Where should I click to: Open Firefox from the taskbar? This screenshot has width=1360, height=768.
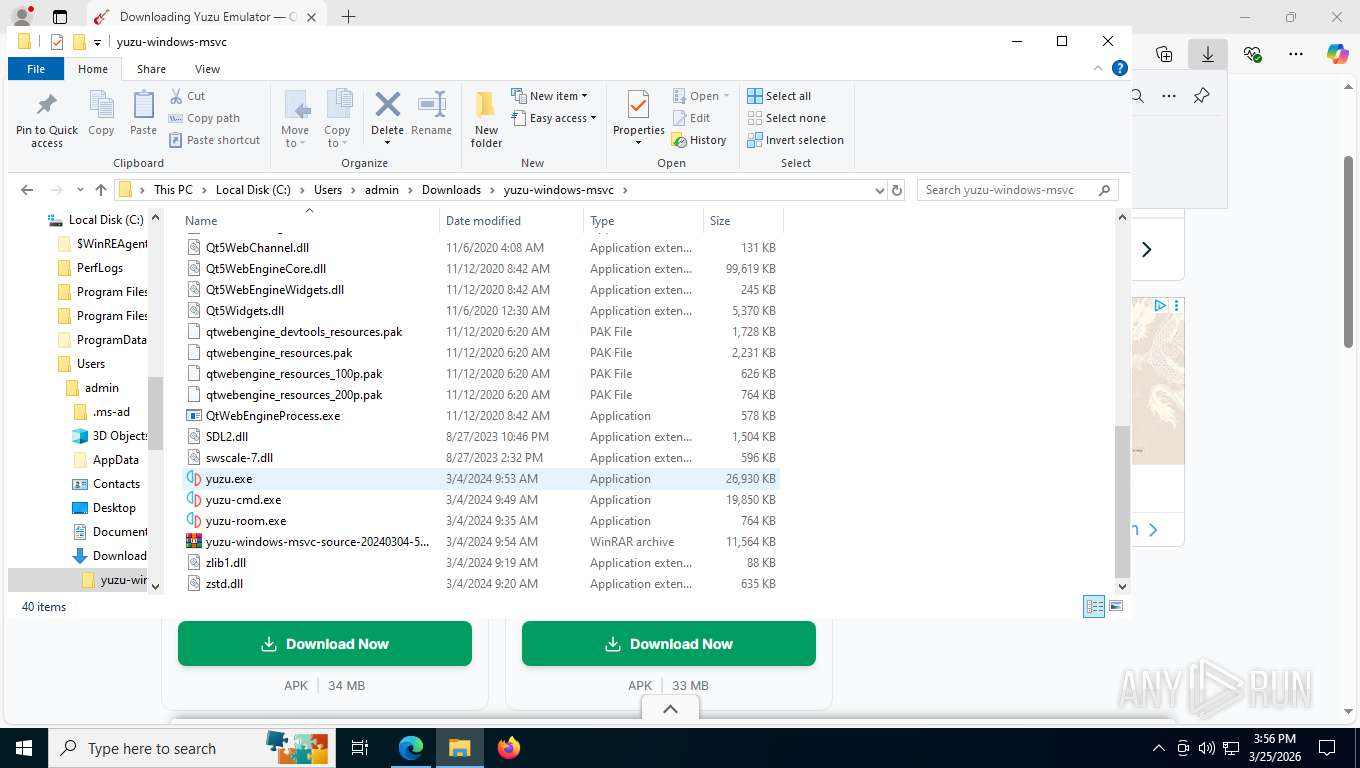coord(509,747)
